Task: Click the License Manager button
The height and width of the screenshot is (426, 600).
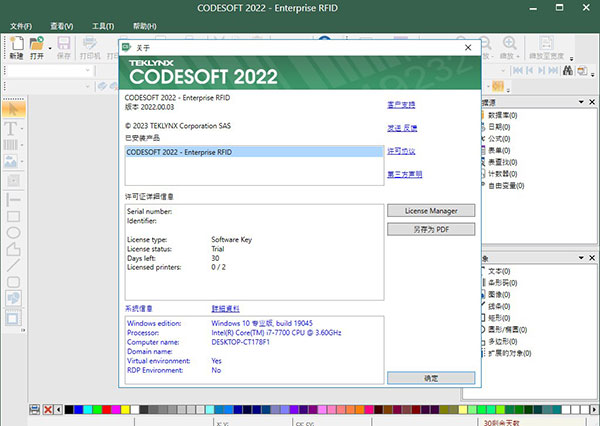Action: pyautogui.click(x=430, y=211)
